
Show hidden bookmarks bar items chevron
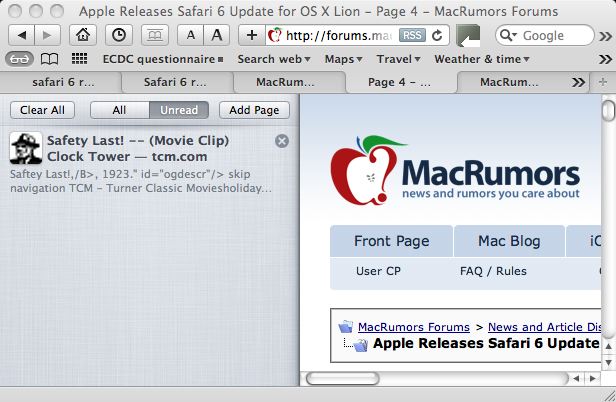point(605,59)
